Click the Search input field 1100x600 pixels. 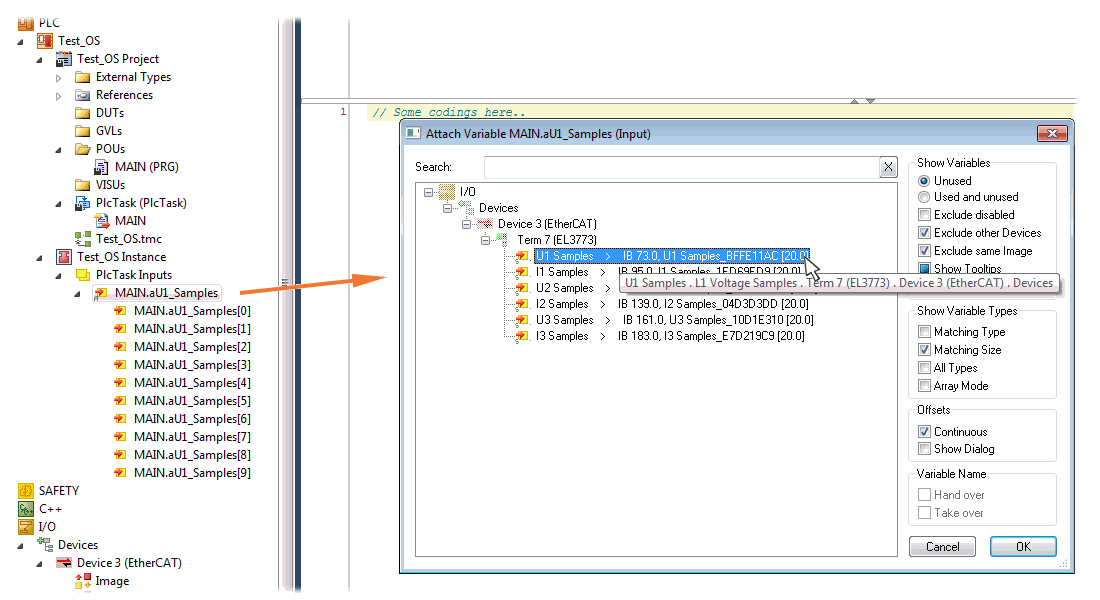[682, 167]
